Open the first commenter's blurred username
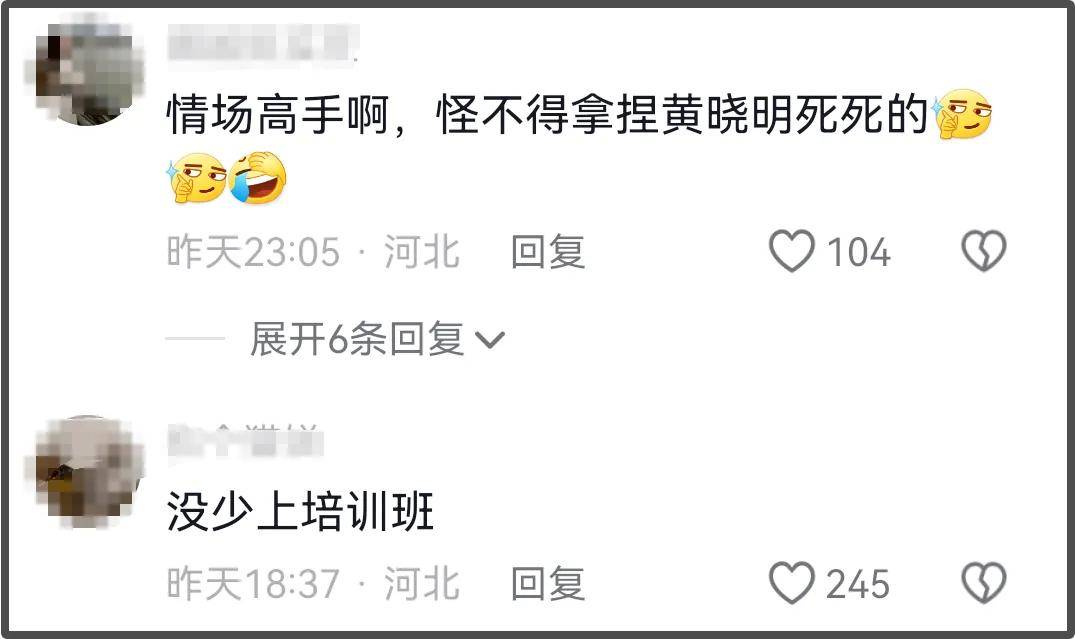1075x639 pixels. 263,45
